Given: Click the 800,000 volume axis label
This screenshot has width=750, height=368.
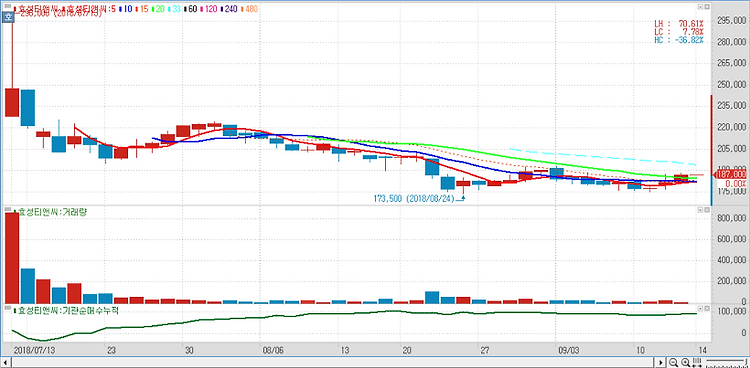Looking at the screenshot, I should [733, 218].
